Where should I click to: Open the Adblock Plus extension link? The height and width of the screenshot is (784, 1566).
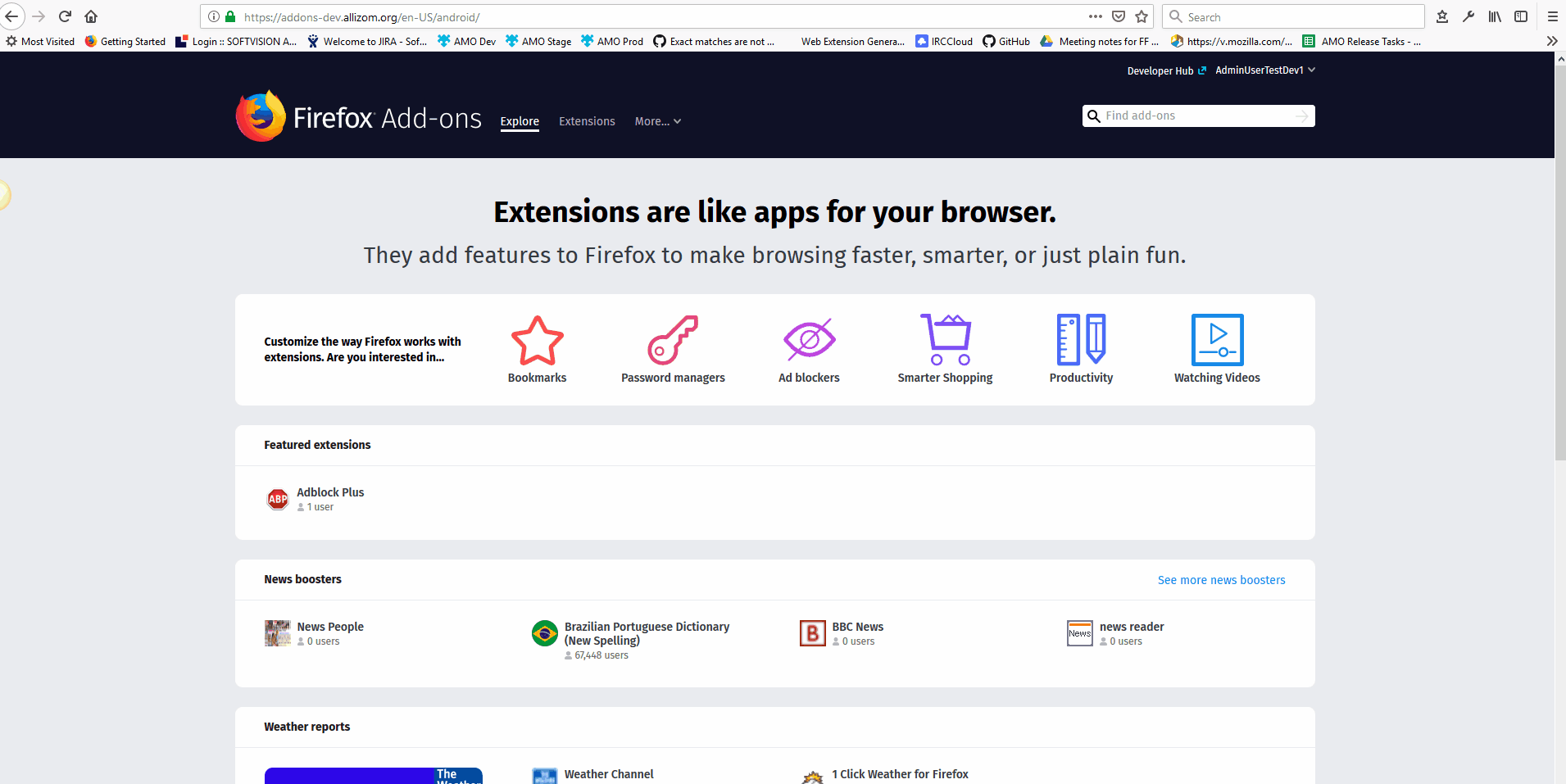coord(330,492)
